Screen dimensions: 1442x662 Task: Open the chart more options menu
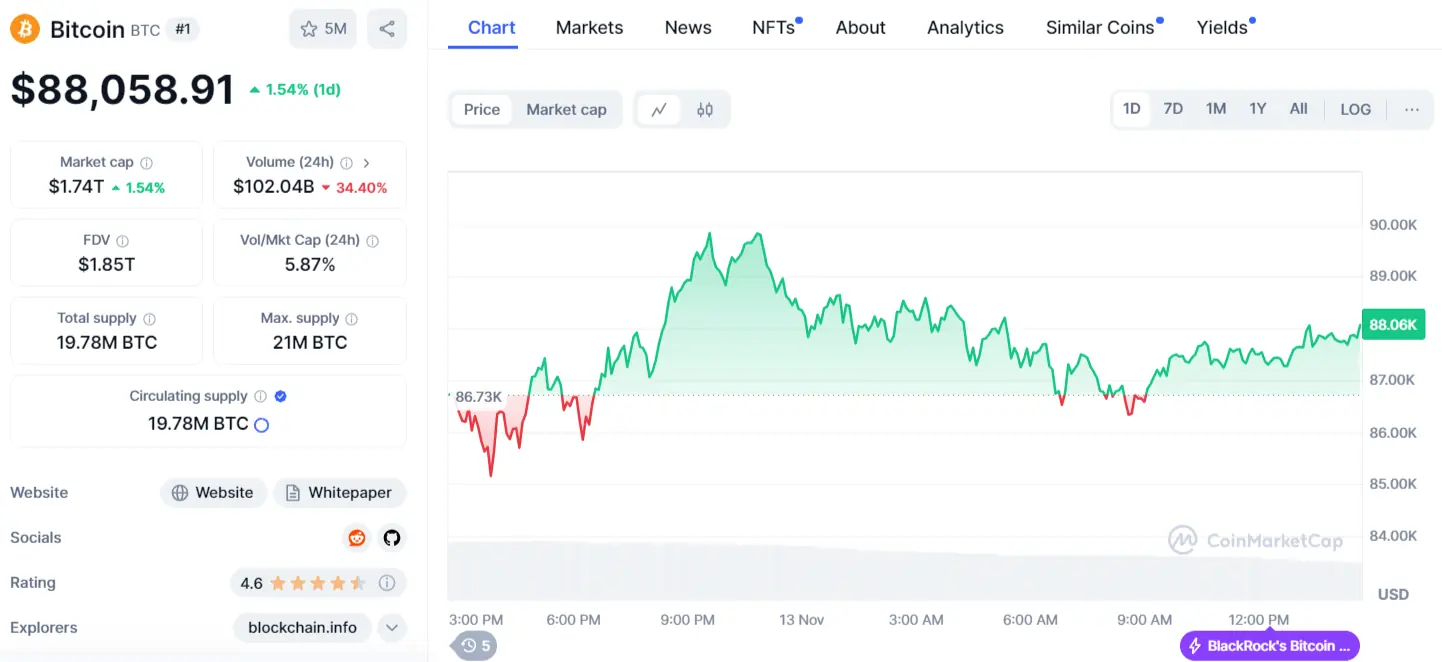coord(1411,109)
